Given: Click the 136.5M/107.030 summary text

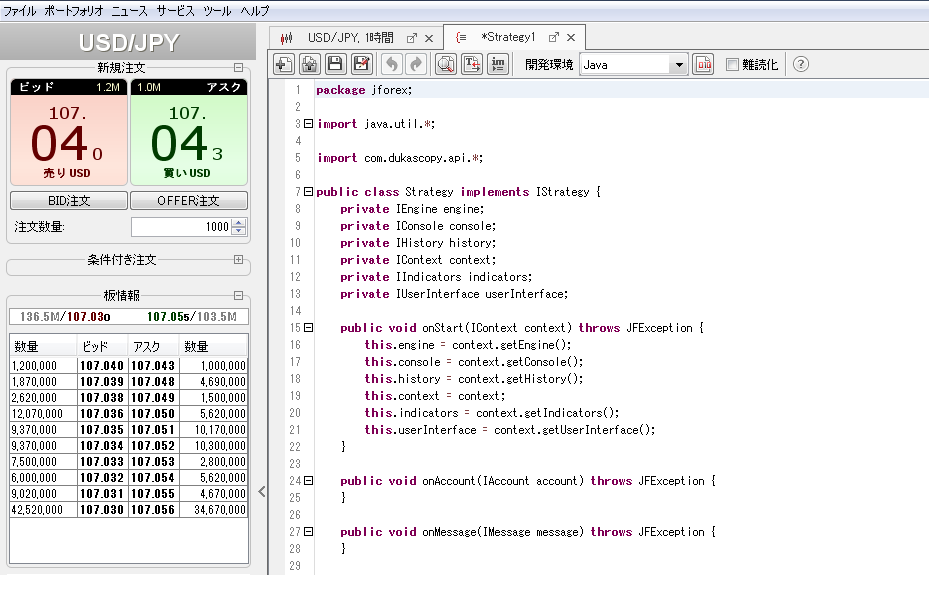Looking at the screenshot, I should [x=65, y=316].
